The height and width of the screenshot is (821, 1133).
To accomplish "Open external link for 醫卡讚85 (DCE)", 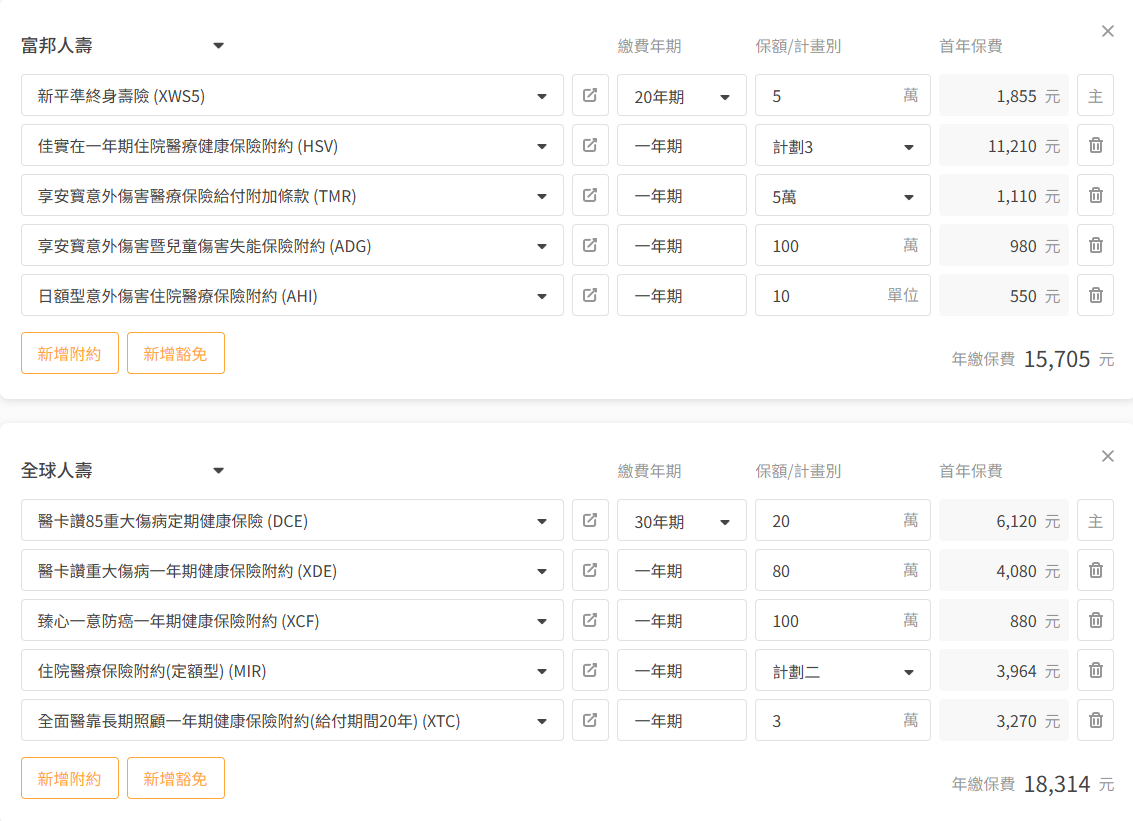I will click(590, 521).
